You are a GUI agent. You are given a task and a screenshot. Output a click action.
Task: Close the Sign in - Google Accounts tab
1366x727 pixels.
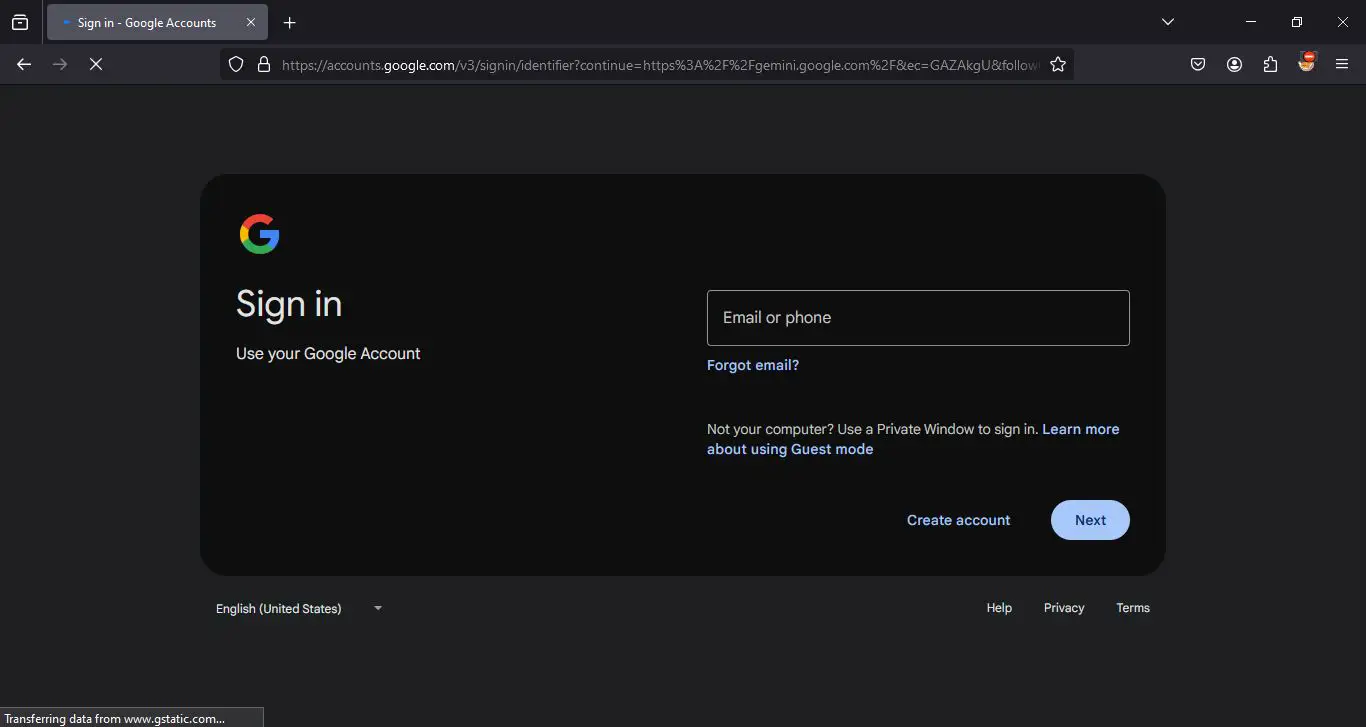point(251,22)
